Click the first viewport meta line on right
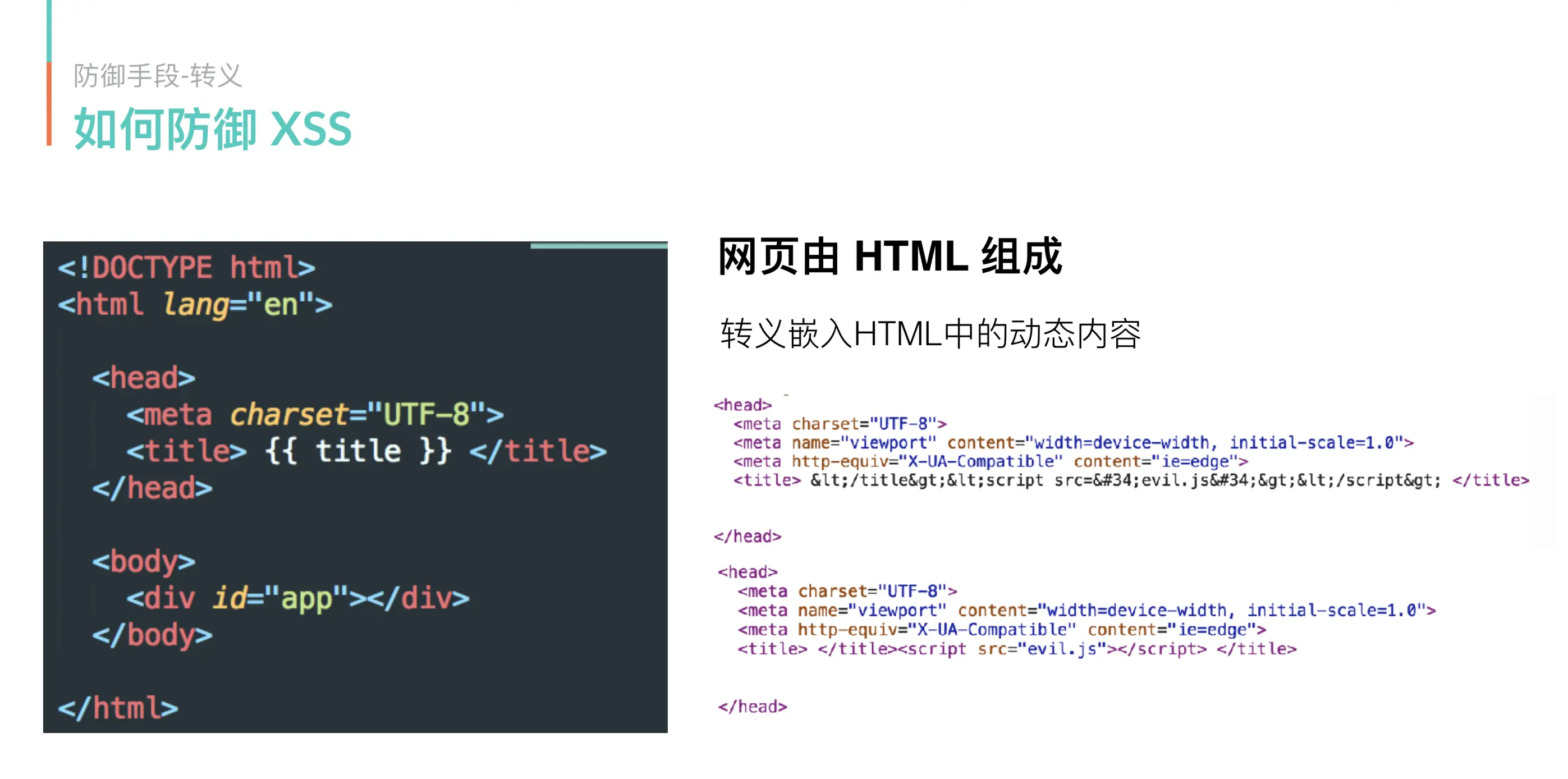This screenshot has width=1568, height=779. pos(1072,443)
